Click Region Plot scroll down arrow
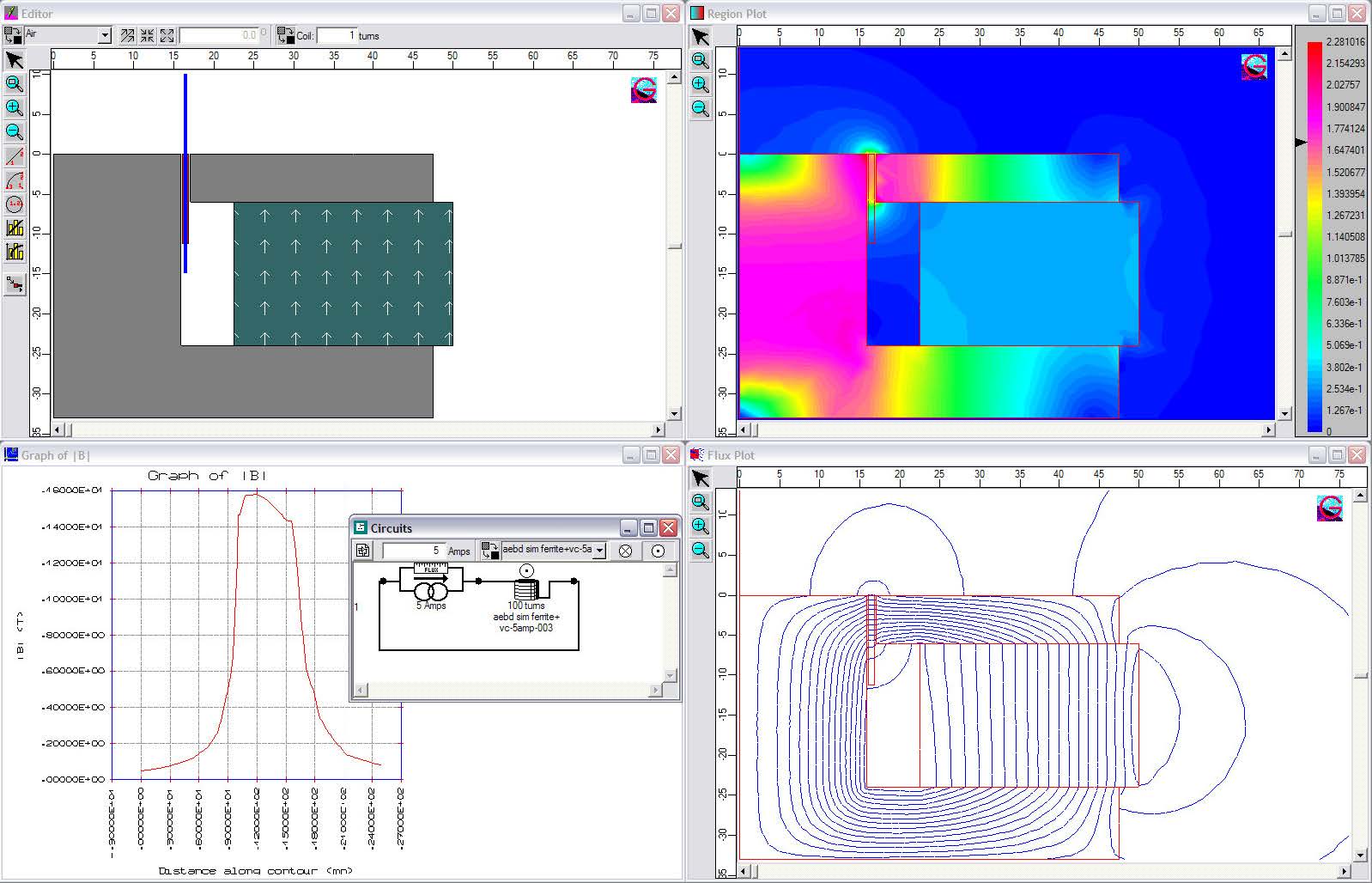1372x883 pixels. pyautogui.click(x=1284, y=413)
